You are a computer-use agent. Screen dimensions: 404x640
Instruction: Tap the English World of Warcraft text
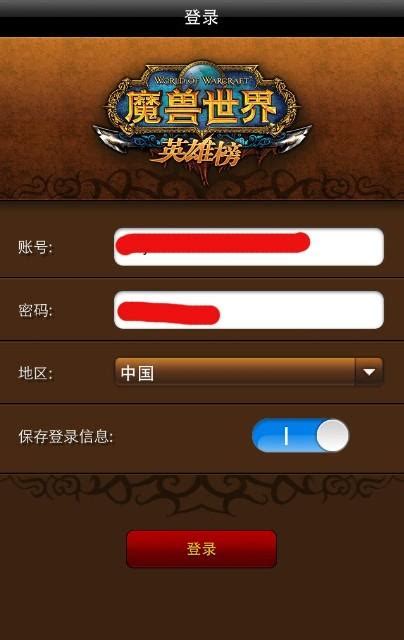pos(202,80)
